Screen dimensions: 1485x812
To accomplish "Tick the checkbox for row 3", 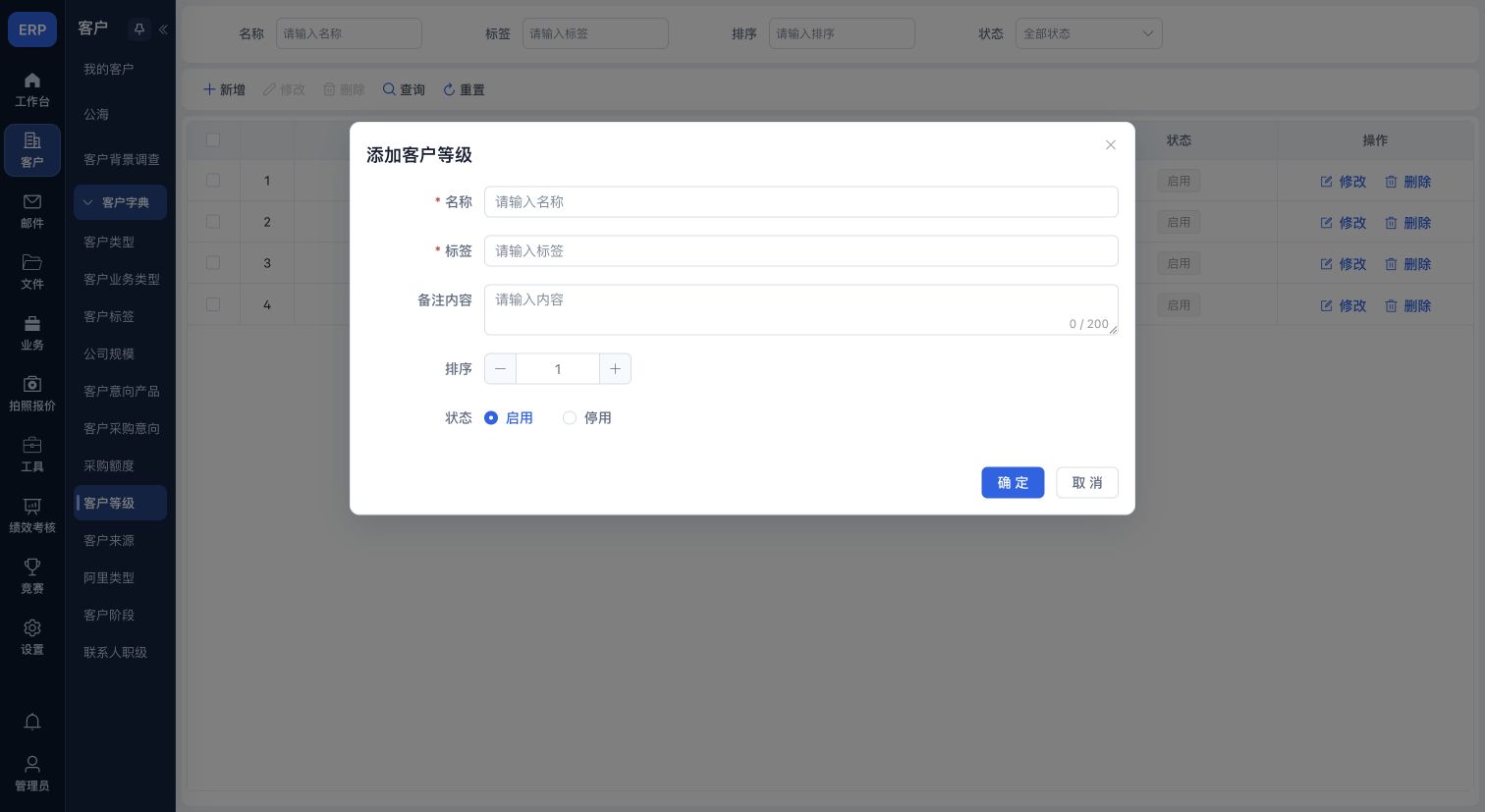I will tap(213, 263).
